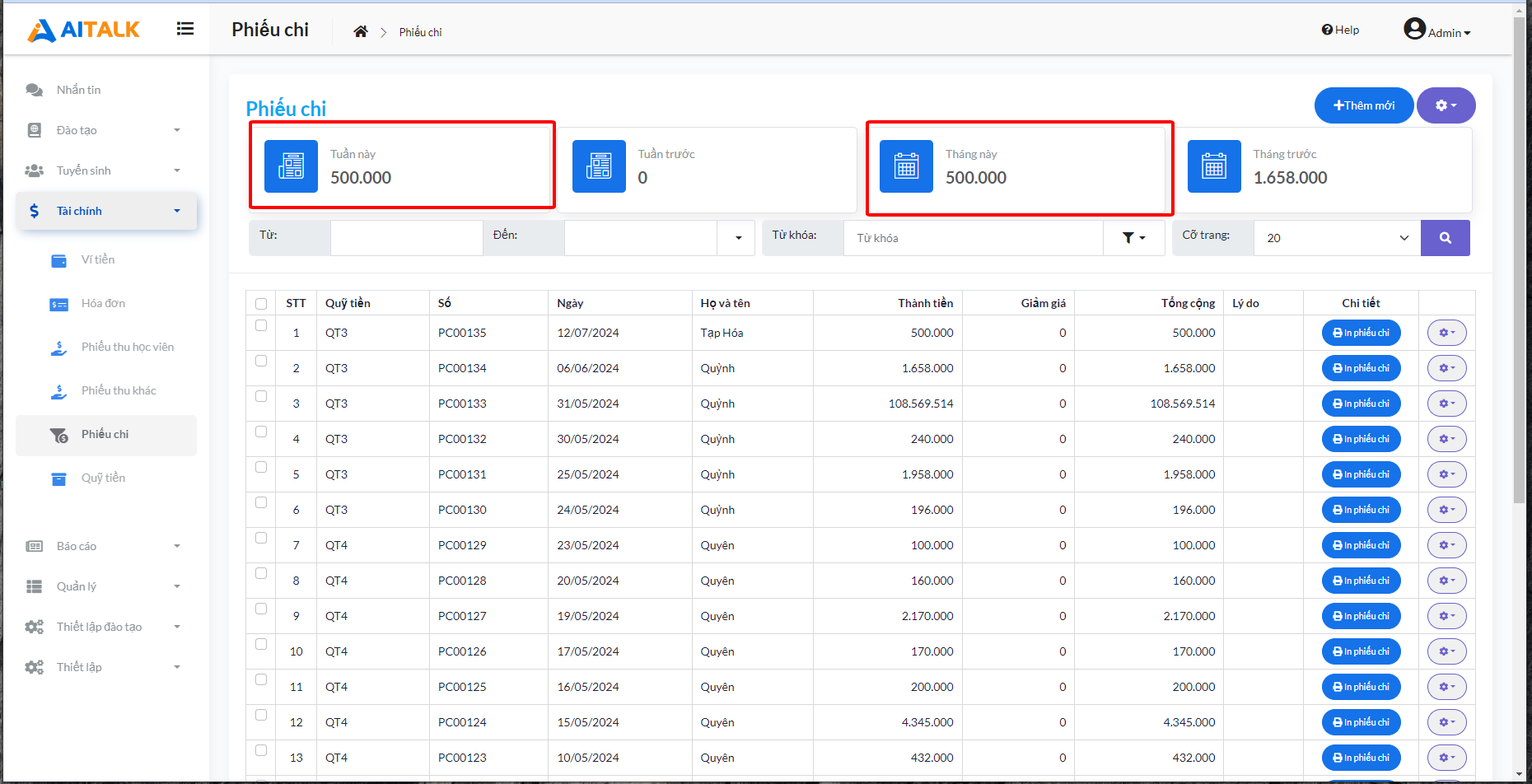Open the filter funnel options

click(1134, 238)
